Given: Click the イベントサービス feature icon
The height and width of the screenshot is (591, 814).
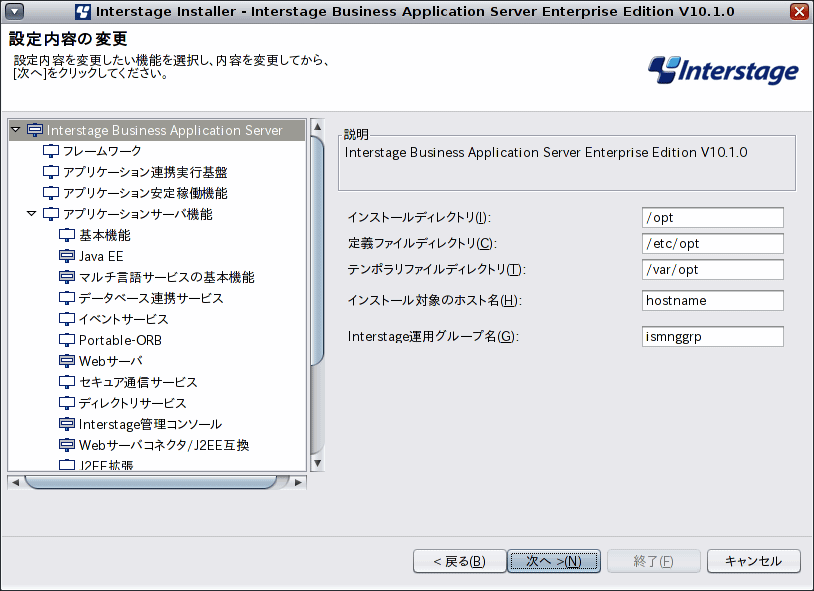Looking at the screenshot, I should (x=67, y=319).
